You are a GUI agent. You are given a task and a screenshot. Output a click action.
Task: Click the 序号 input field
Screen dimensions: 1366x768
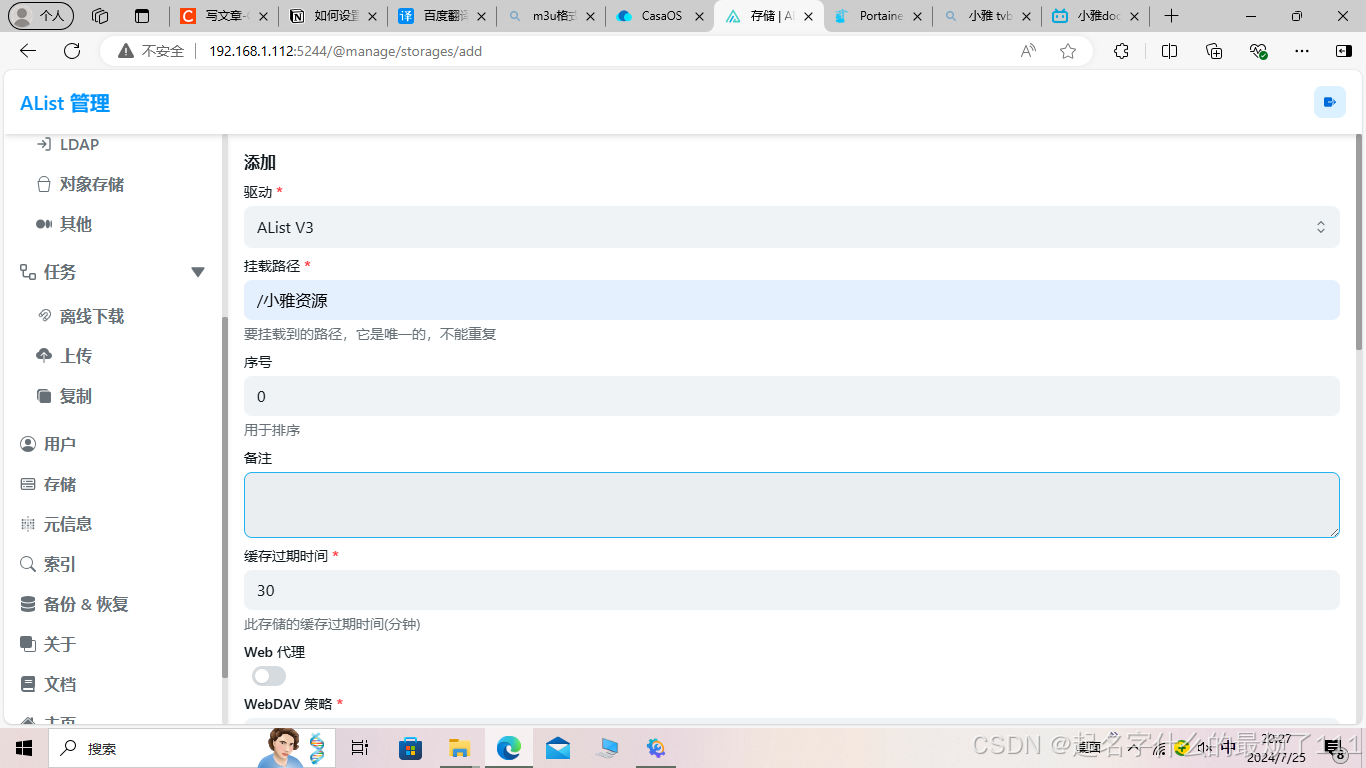coord(791,396)
